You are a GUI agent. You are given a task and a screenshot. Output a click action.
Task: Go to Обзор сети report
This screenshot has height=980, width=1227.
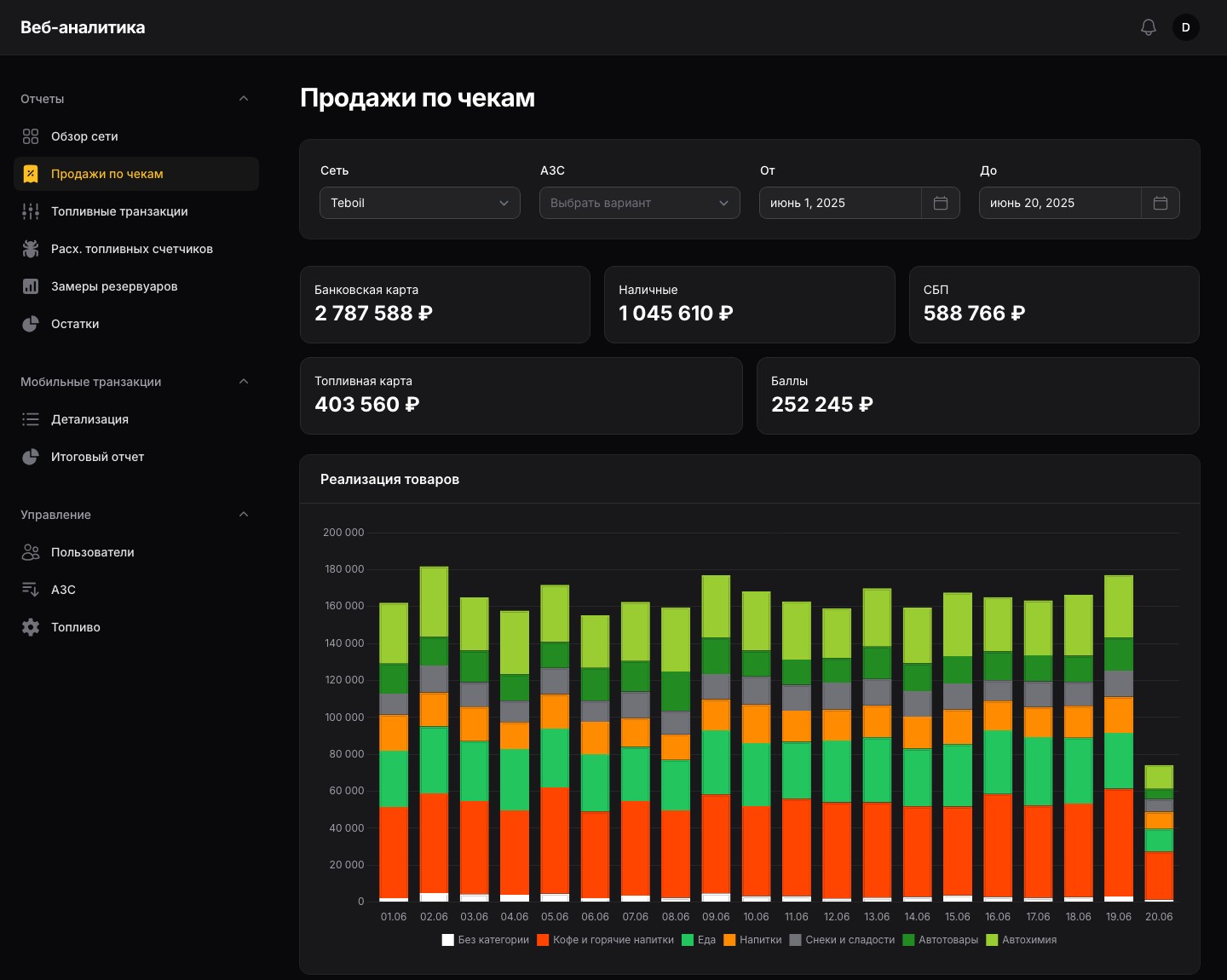click(136, 136)
